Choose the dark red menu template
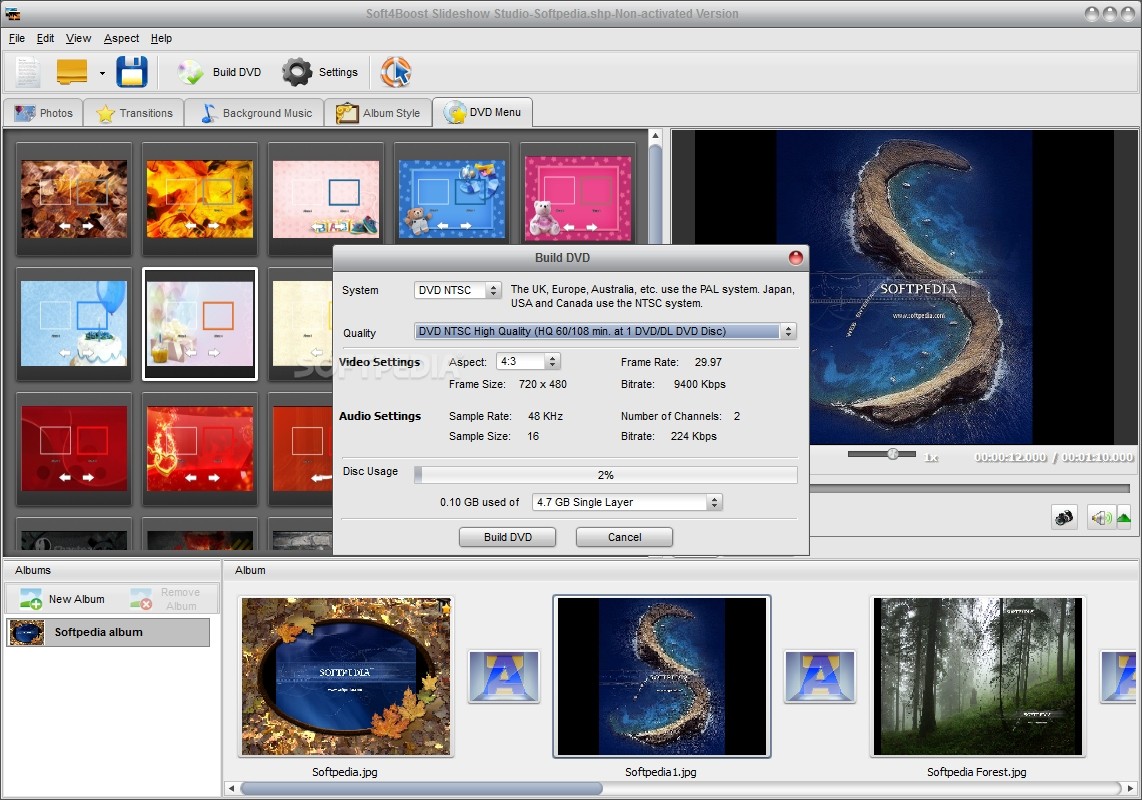 pos(74,449)
